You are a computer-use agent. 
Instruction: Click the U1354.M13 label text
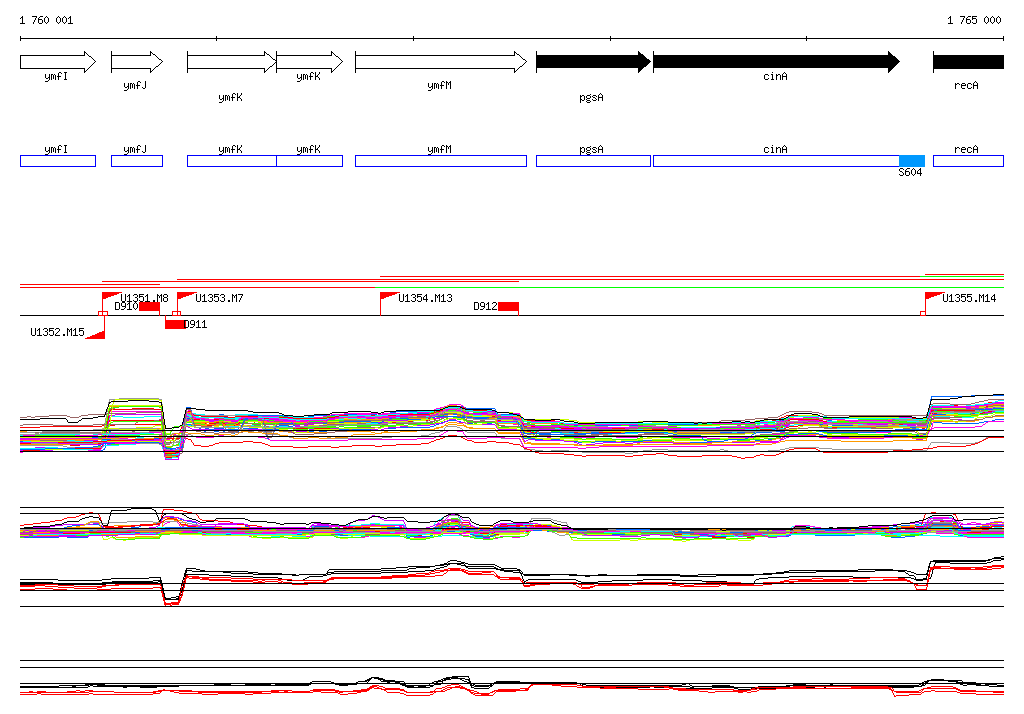tap(426, 298)
